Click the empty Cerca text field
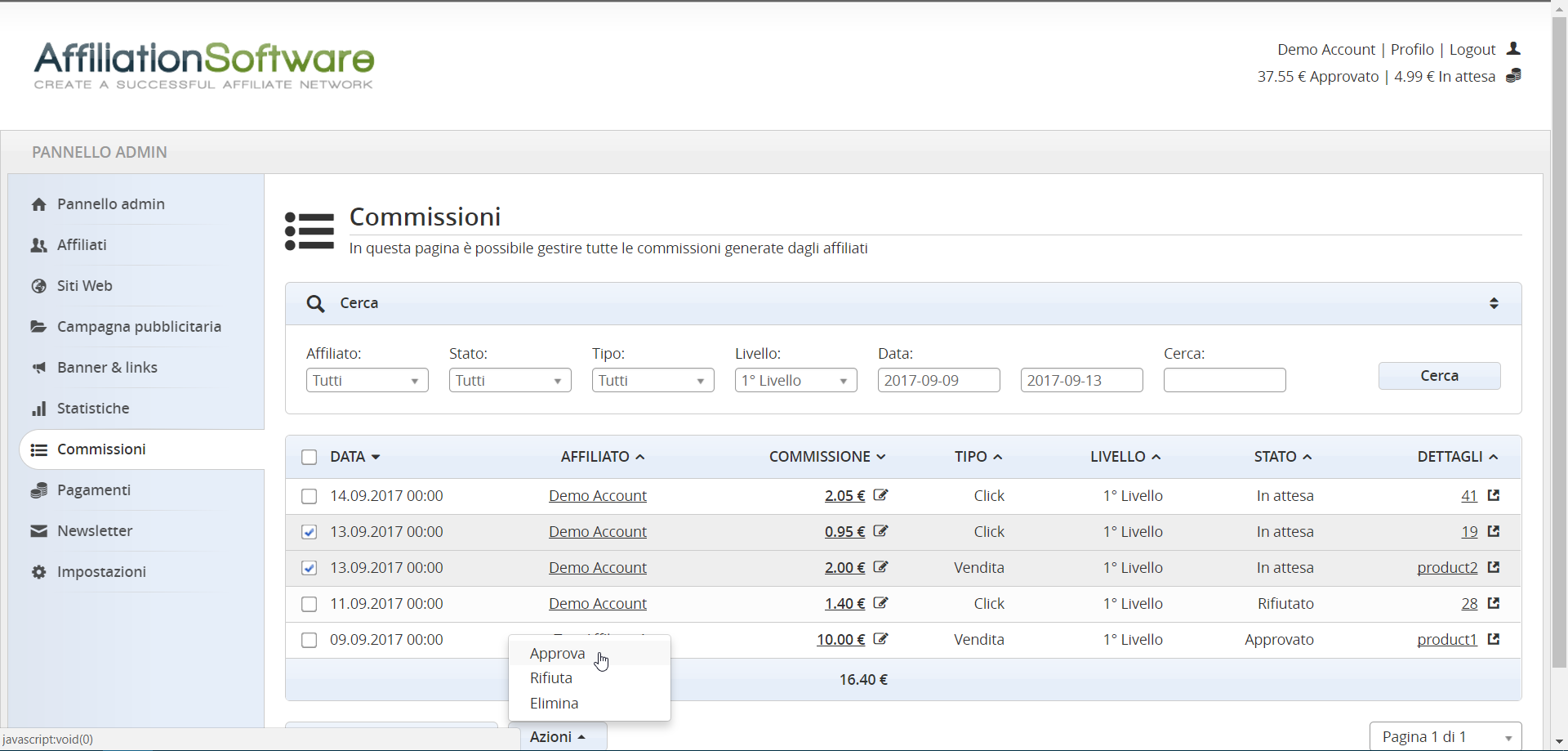1568x751 pixels. point(1225,380)
